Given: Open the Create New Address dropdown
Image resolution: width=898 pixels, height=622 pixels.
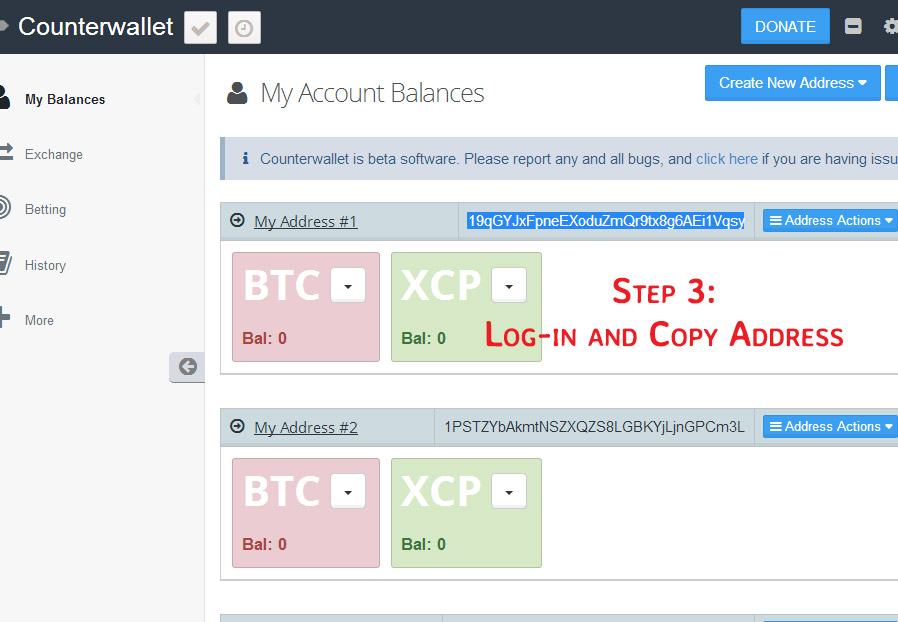Looking at the screenshot, I should tap(793, 83).
